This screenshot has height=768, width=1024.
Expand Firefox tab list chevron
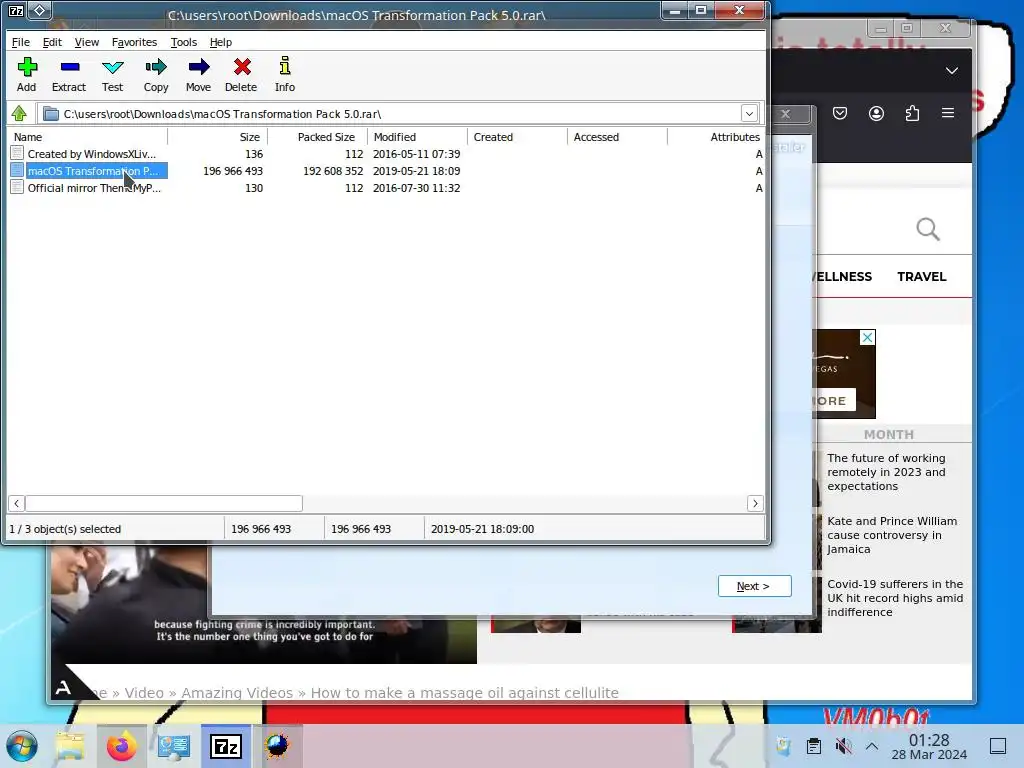(952, 71)
